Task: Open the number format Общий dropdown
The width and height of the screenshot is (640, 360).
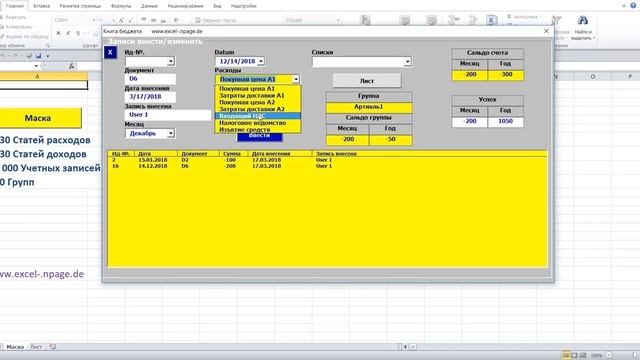Action: point(338,20)
